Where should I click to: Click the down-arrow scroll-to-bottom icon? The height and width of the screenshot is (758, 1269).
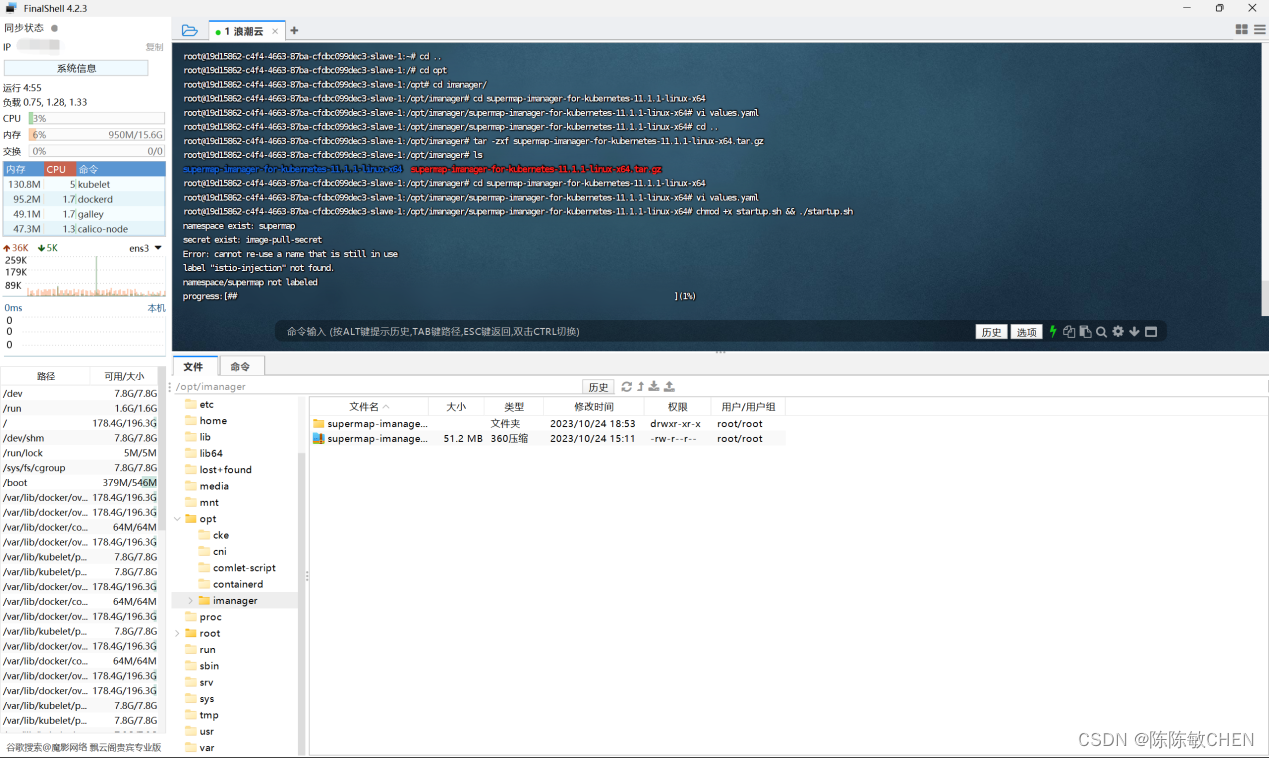point(1134,332)
